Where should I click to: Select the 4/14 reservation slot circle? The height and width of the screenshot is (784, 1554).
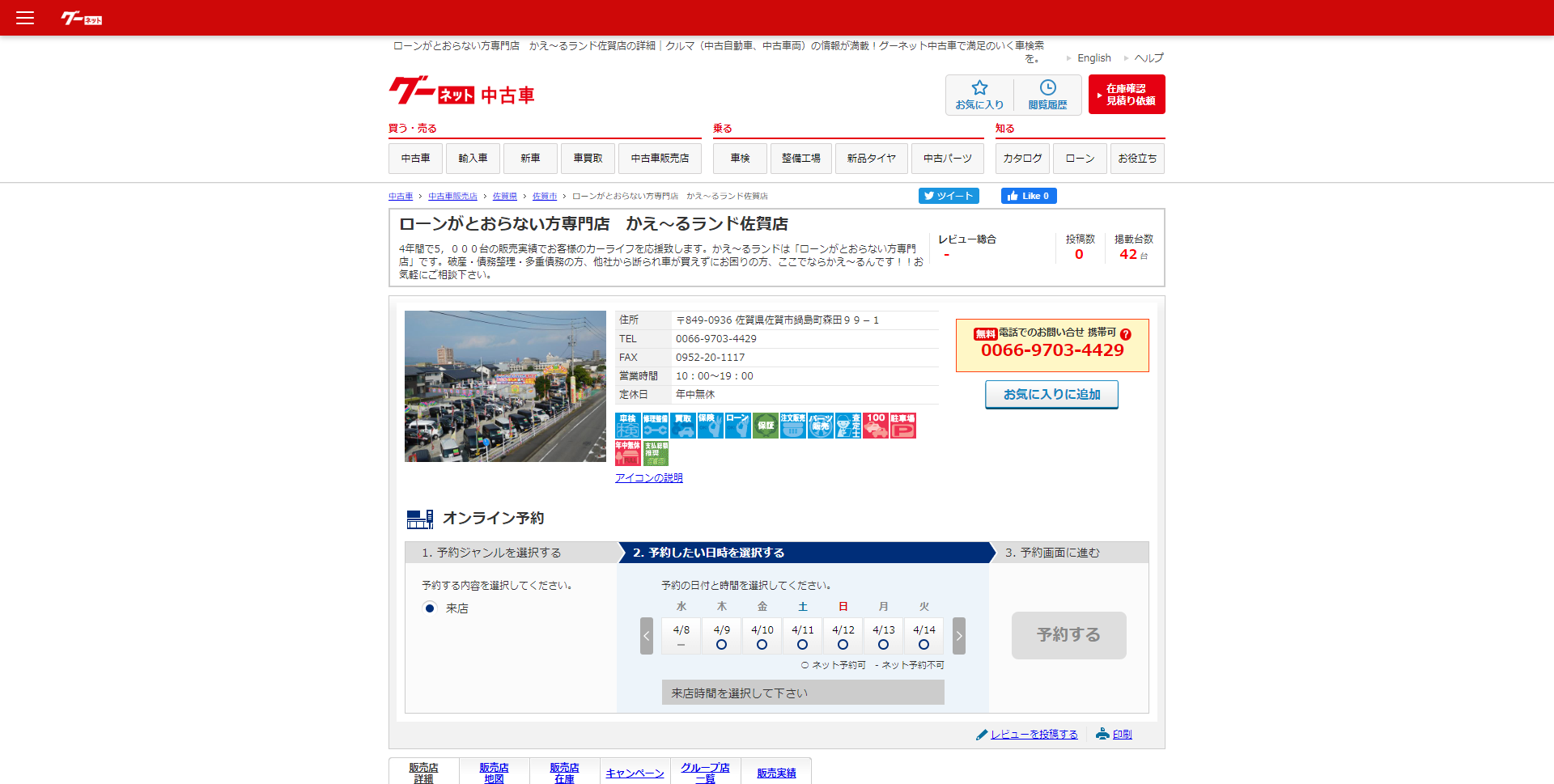coord(923,645)
